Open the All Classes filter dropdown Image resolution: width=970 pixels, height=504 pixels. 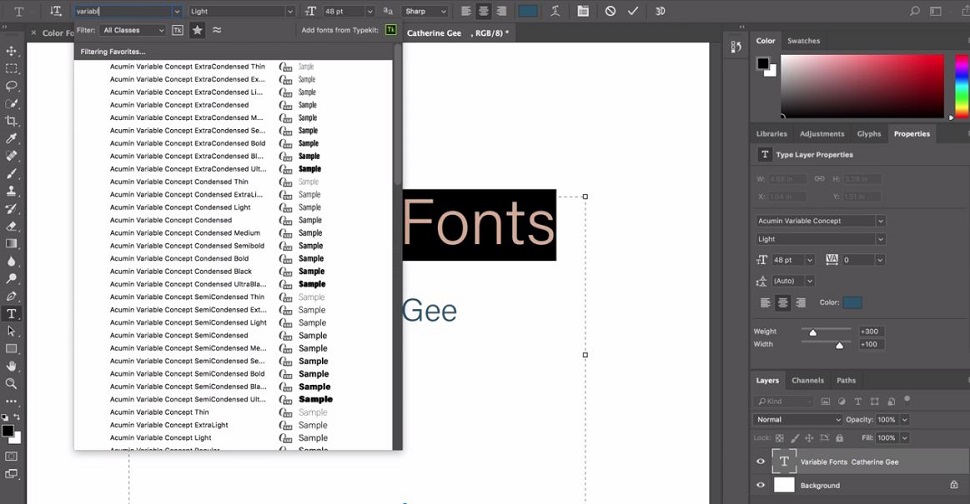pyautogui.click(x=133, y=30)
